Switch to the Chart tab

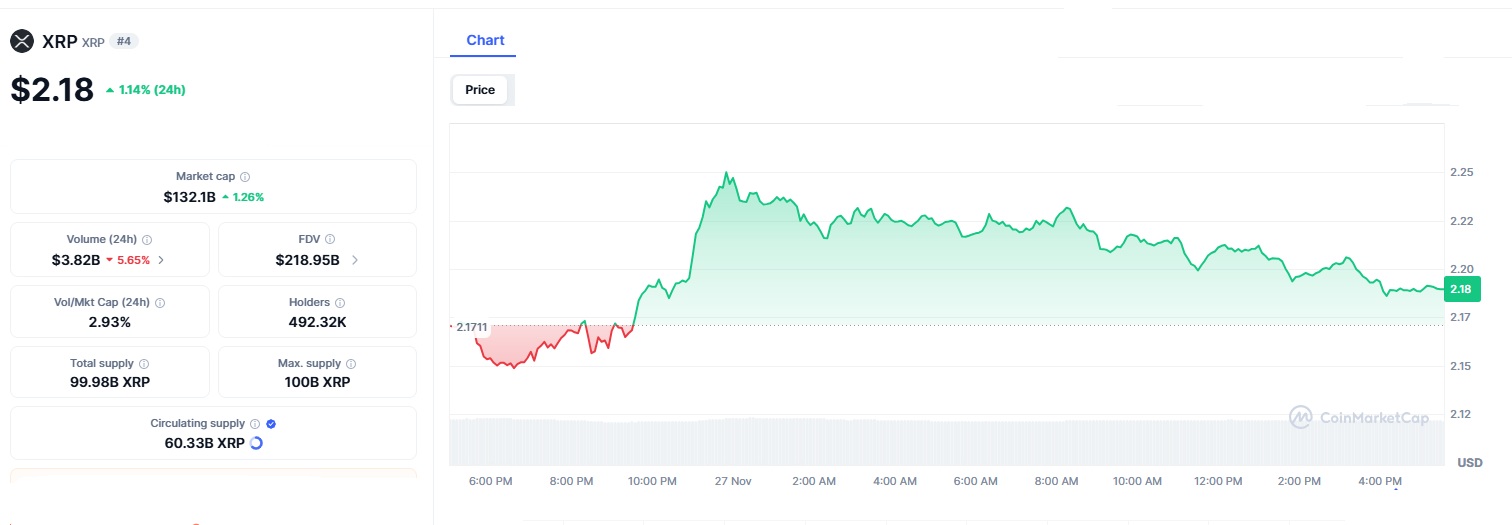[x=485, y=41]
